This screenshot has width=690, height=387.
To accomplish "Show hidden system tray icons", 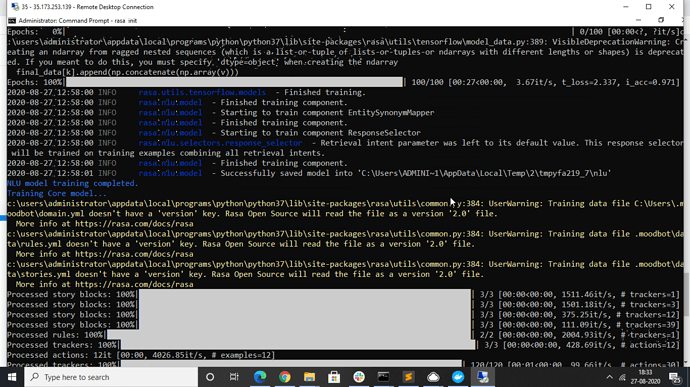I will coord(609,377).
